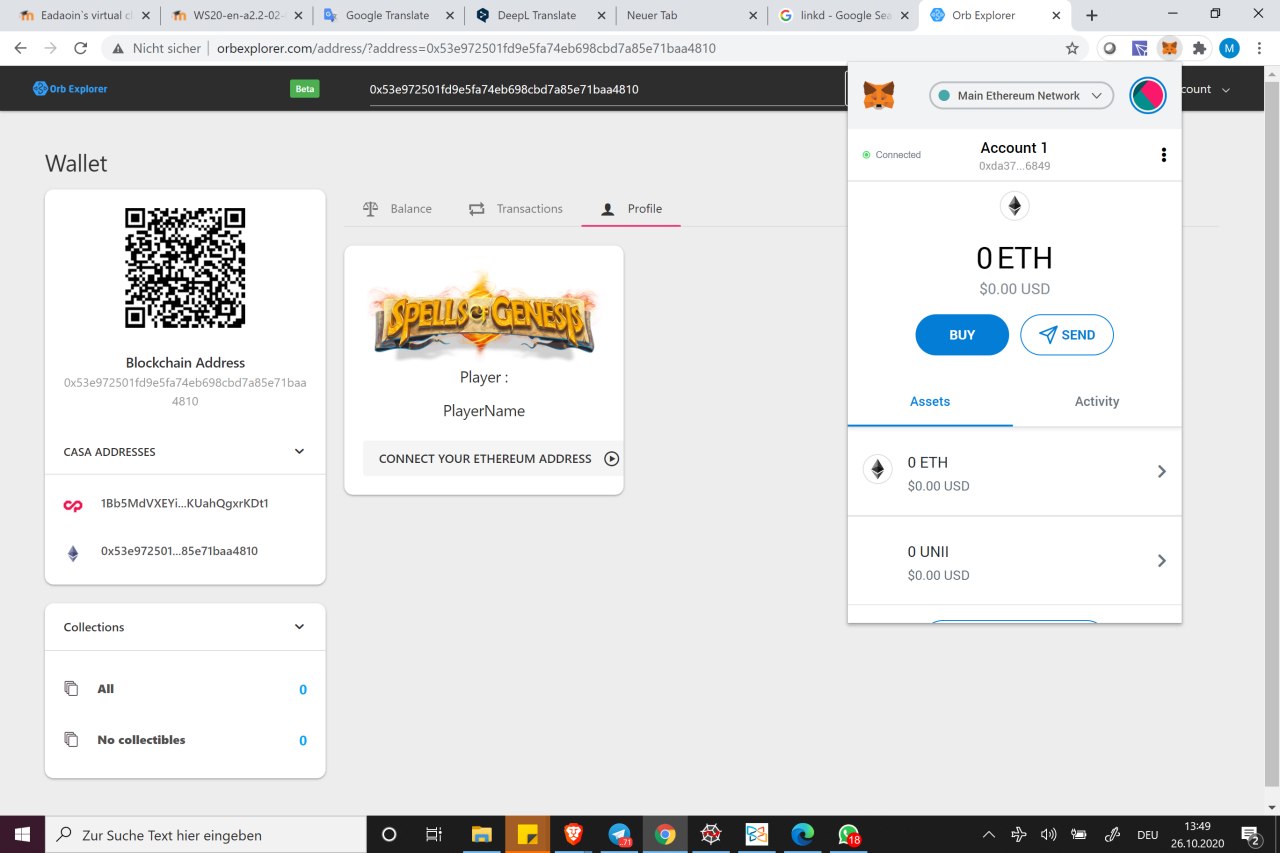The height and width of the screenshot is (853, 1280).
Task: Click the volume icon in system tray
Action: (1049, 834)
